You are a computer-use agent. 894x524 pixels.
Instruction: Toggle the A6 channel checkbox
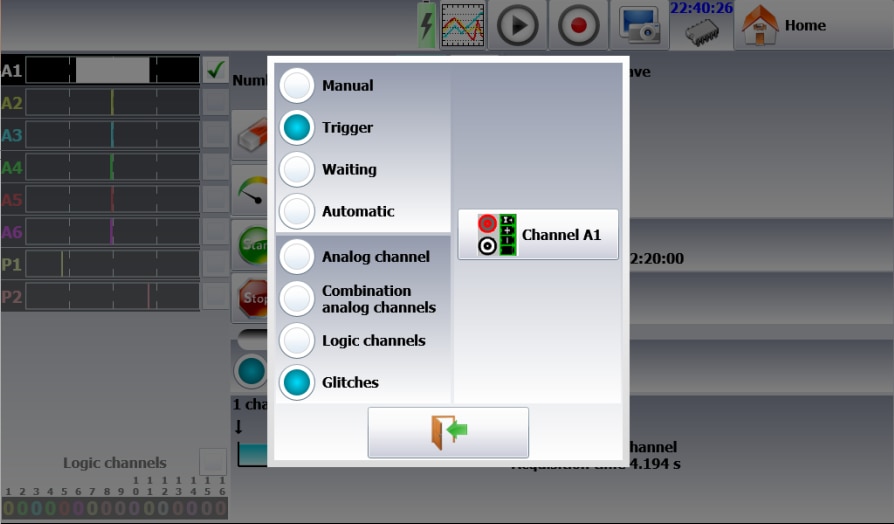click(216, 231)
